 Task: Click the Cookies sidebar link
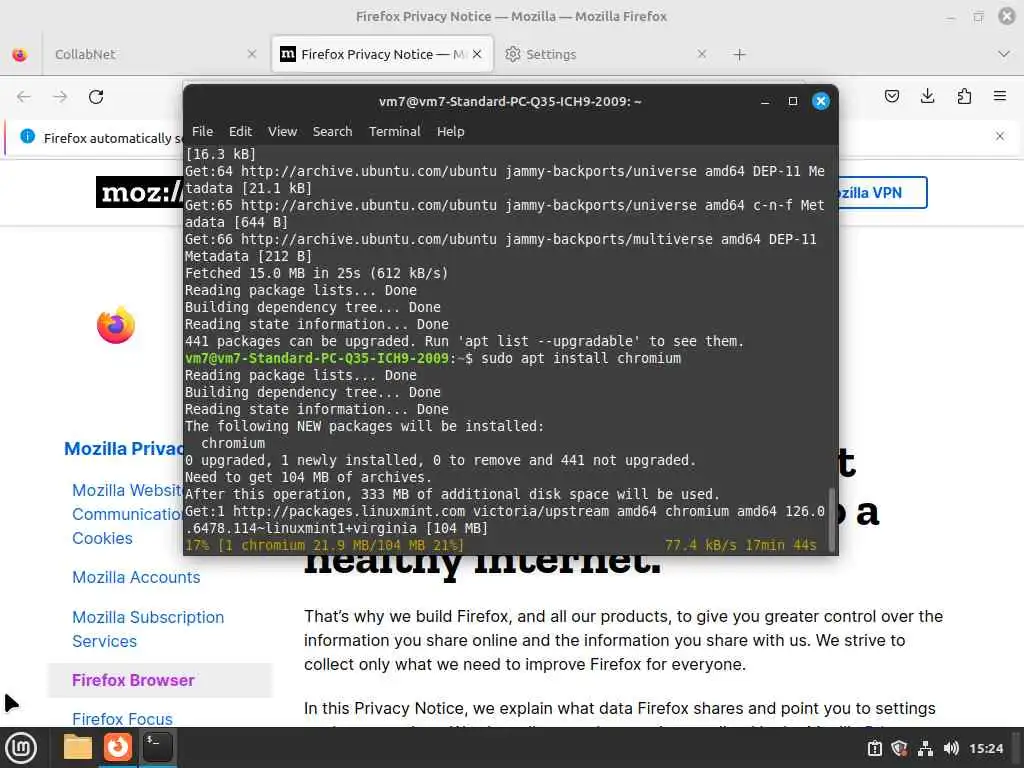click(x=102, y=538)
